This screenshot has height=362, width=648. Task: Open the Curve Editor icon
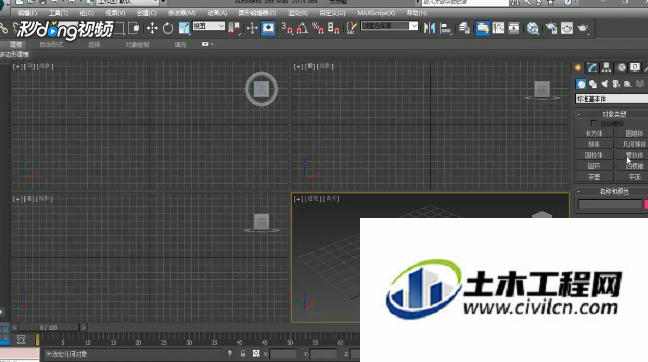click(x=498, y=28)
